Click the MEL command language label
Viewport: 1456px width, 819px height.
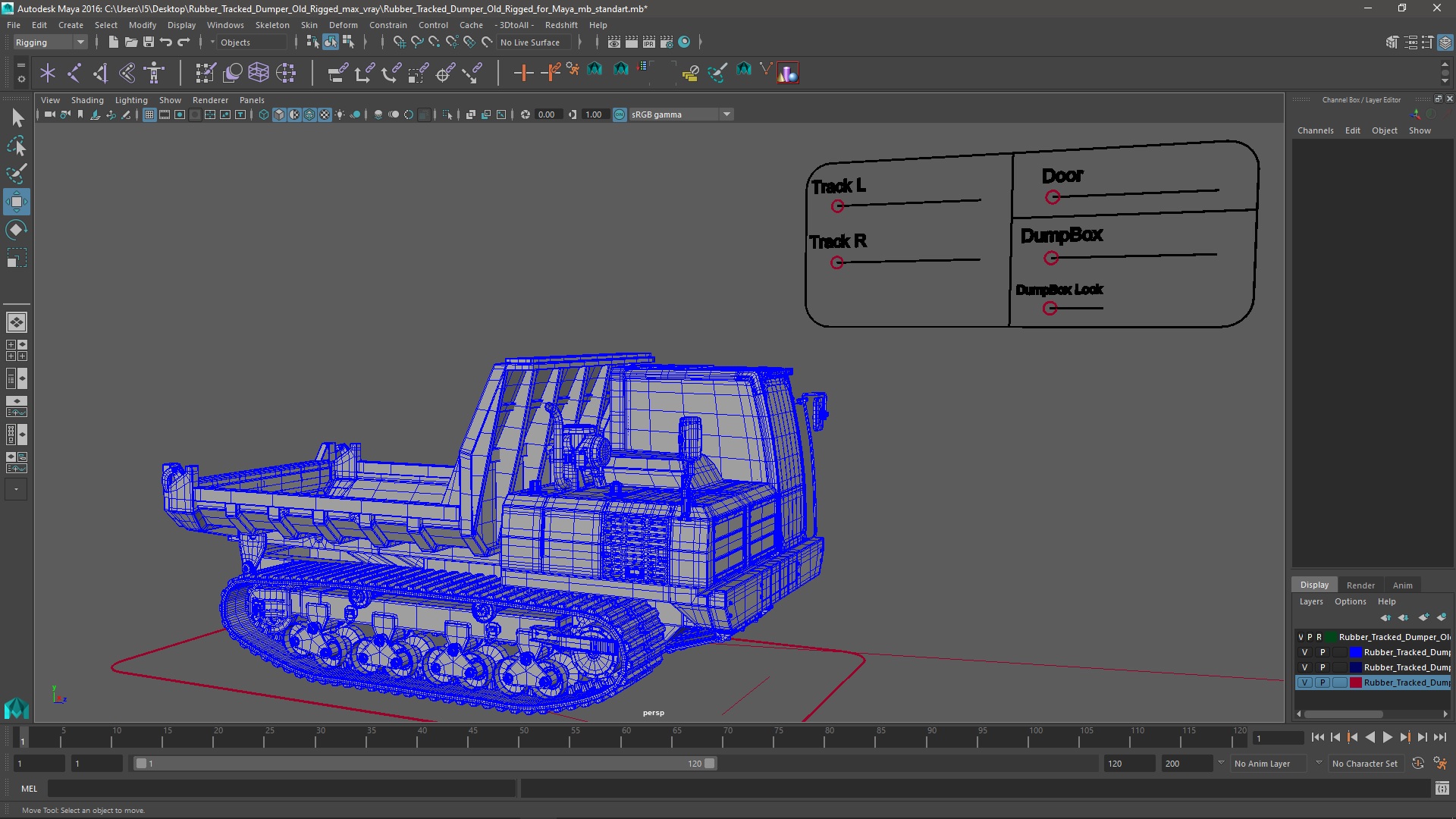(29, 789)
